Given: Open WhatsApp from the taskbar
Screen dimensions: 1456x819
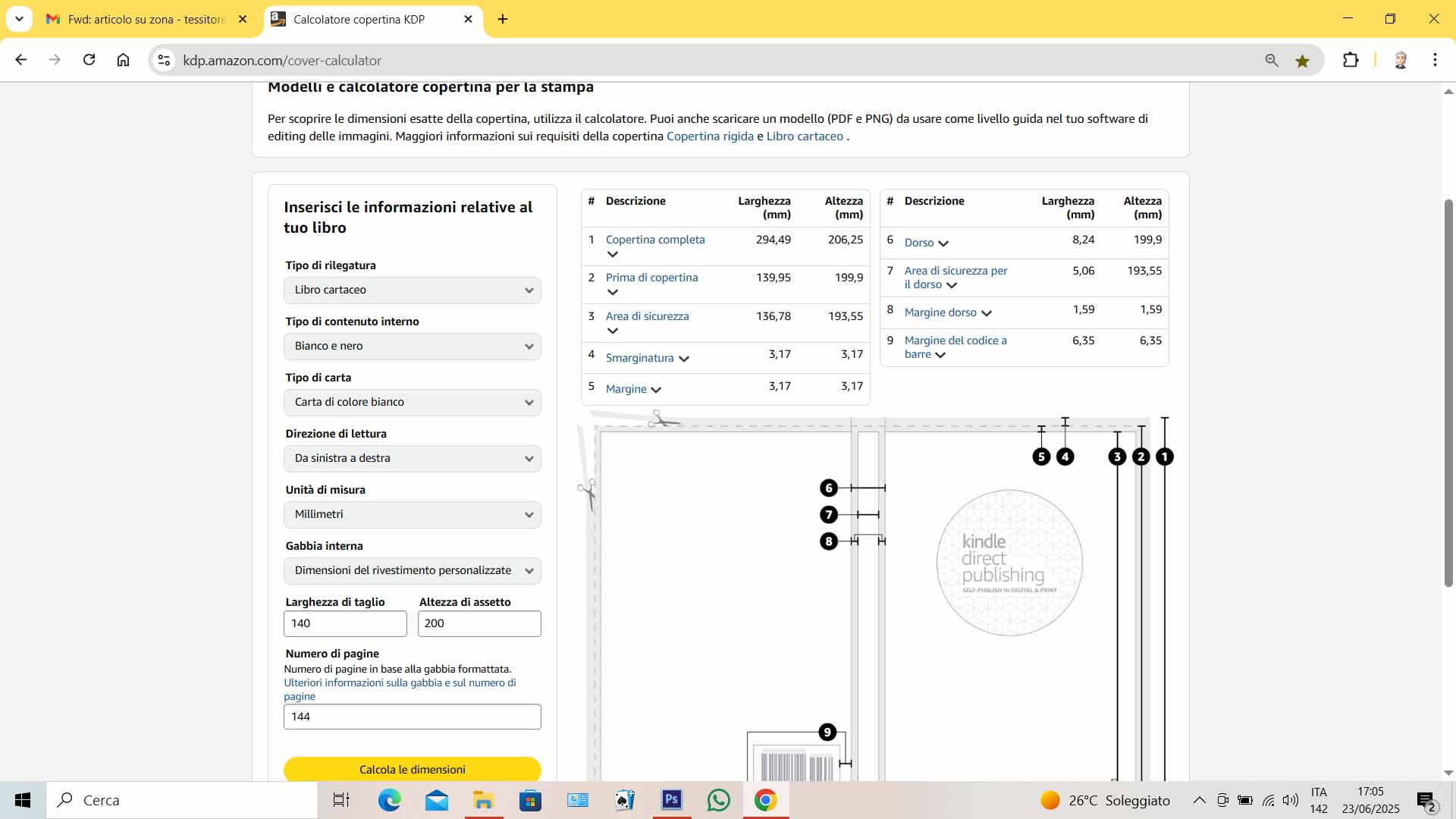Looking at the screenshot, I should 718,800.
